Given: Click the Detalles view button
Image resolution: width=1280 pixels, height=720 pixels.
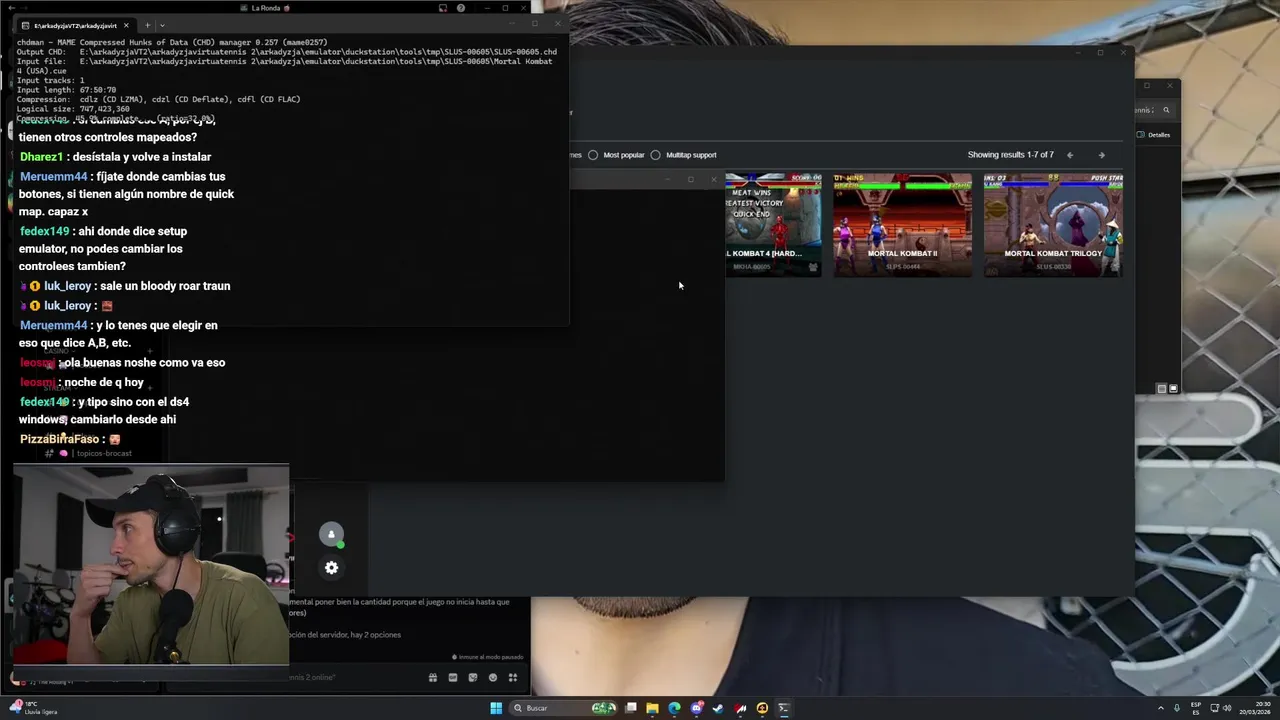Looking at the screenshot, I should pyautogui.click(x=1153, y=135).
